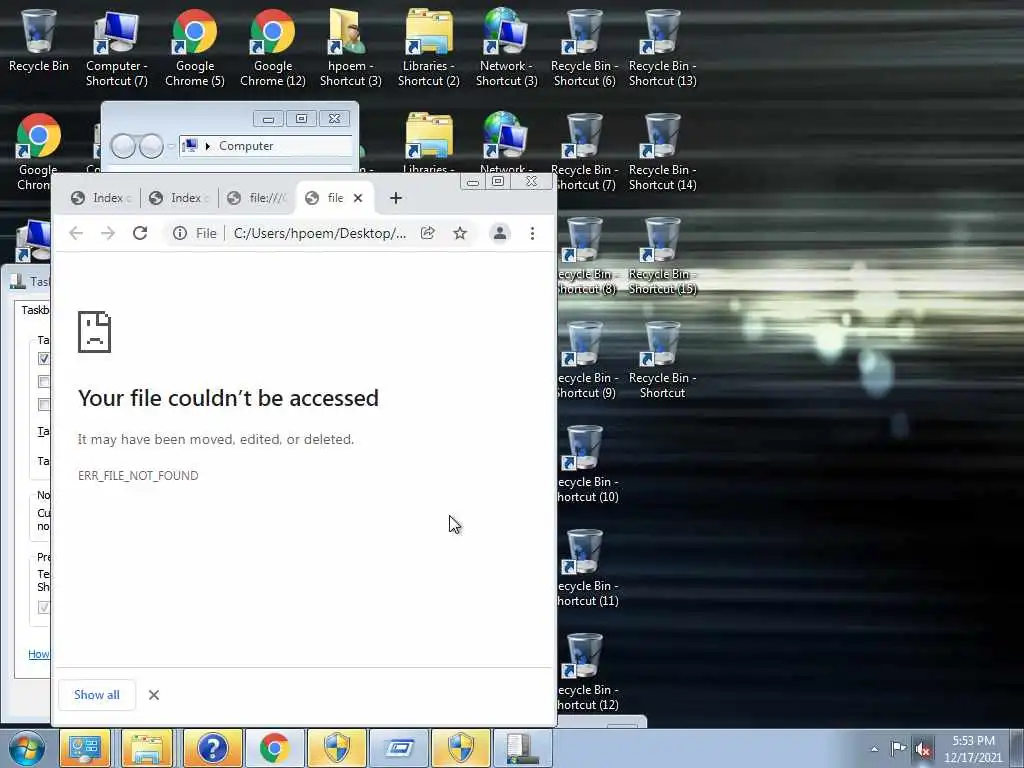Click the 'How' help link in Taskbar properties
1024x768 pixels.
pos(39,654)
